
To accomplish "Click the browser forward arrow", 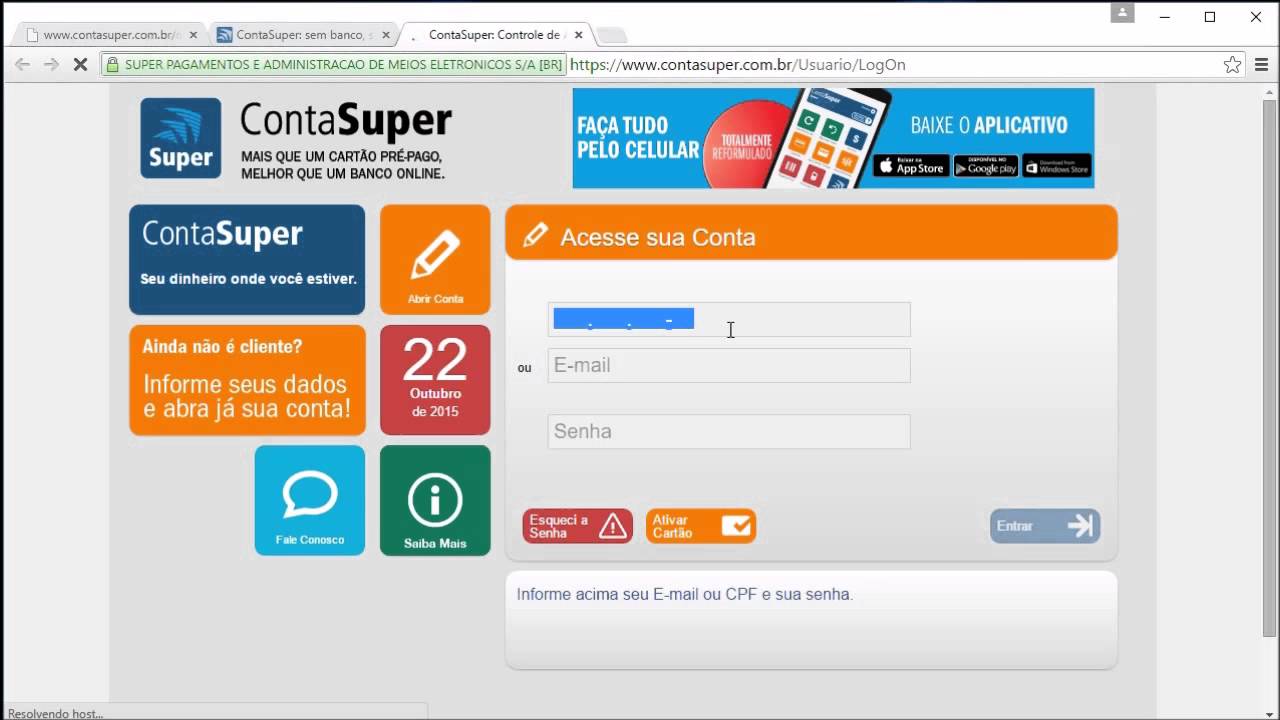I will tap(51, 64).
